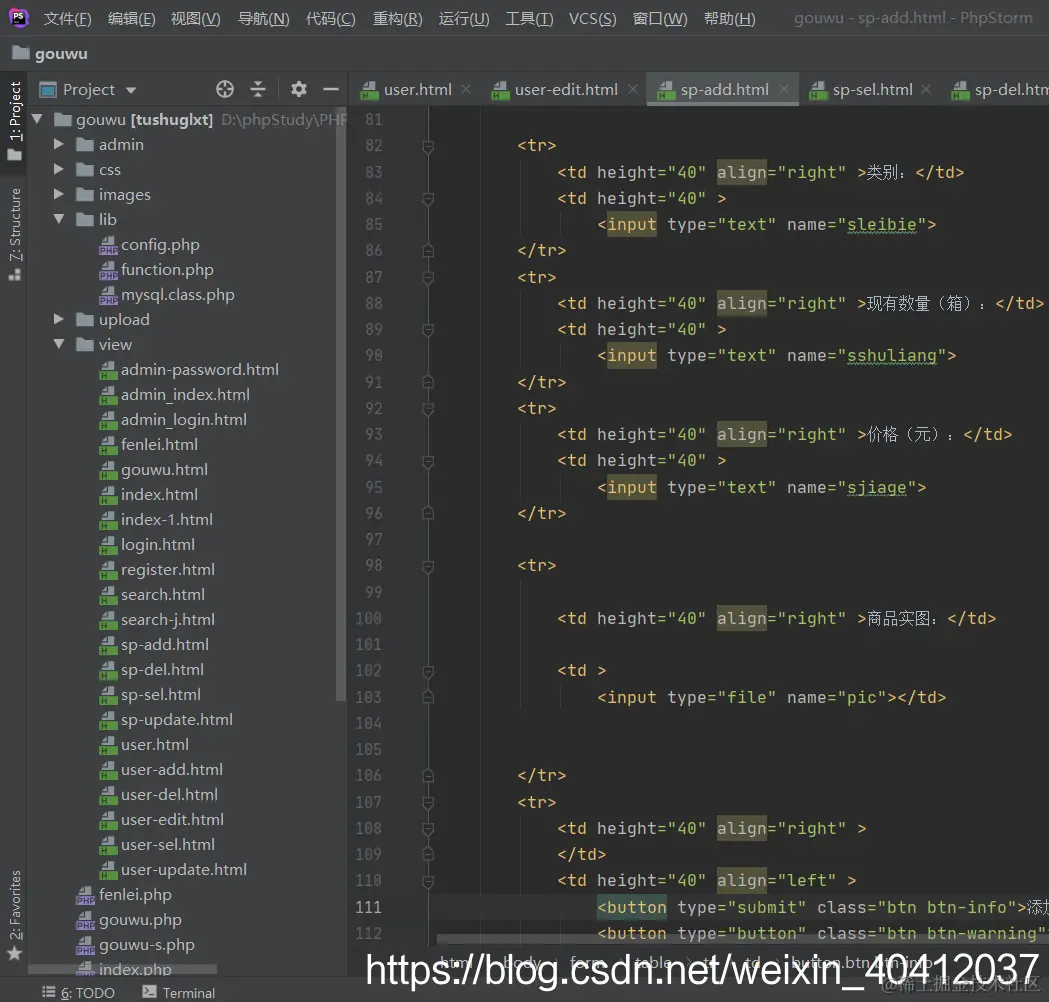The width and height of the screenshot is (1049, 1002).
Task: Click the editor horizontal scrollbar
Action: tap(743, 940)
